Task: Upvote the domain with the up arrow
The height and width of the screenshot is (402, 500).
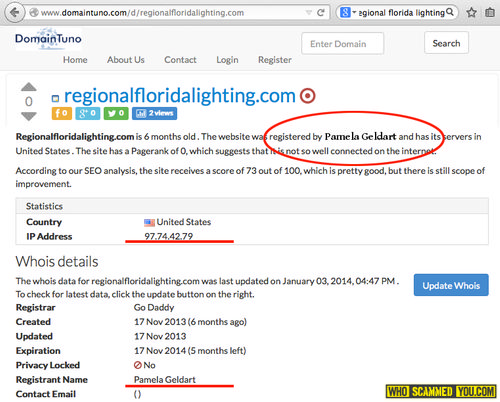Action: (x=29, y=87)
